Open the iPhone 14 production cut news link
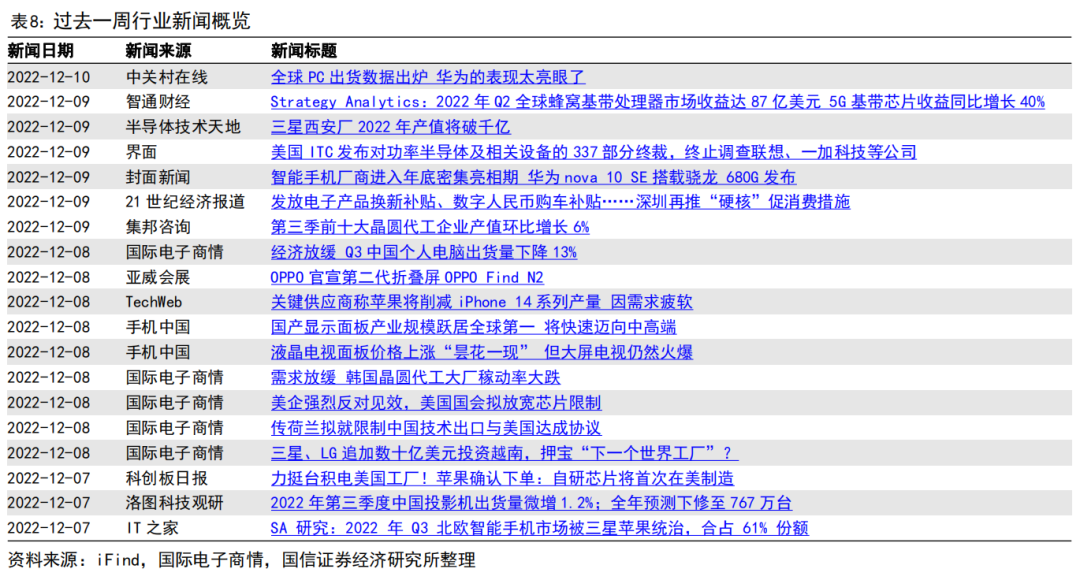This screenshot has width=1080, height=580. (481, 302)
